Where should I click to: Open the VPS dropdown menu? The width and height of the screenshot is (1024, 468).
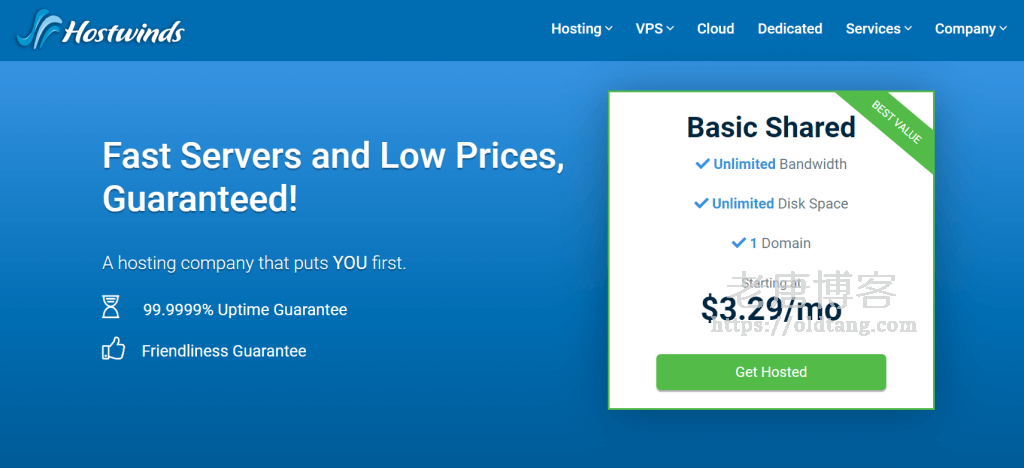(x=654, y=29)
